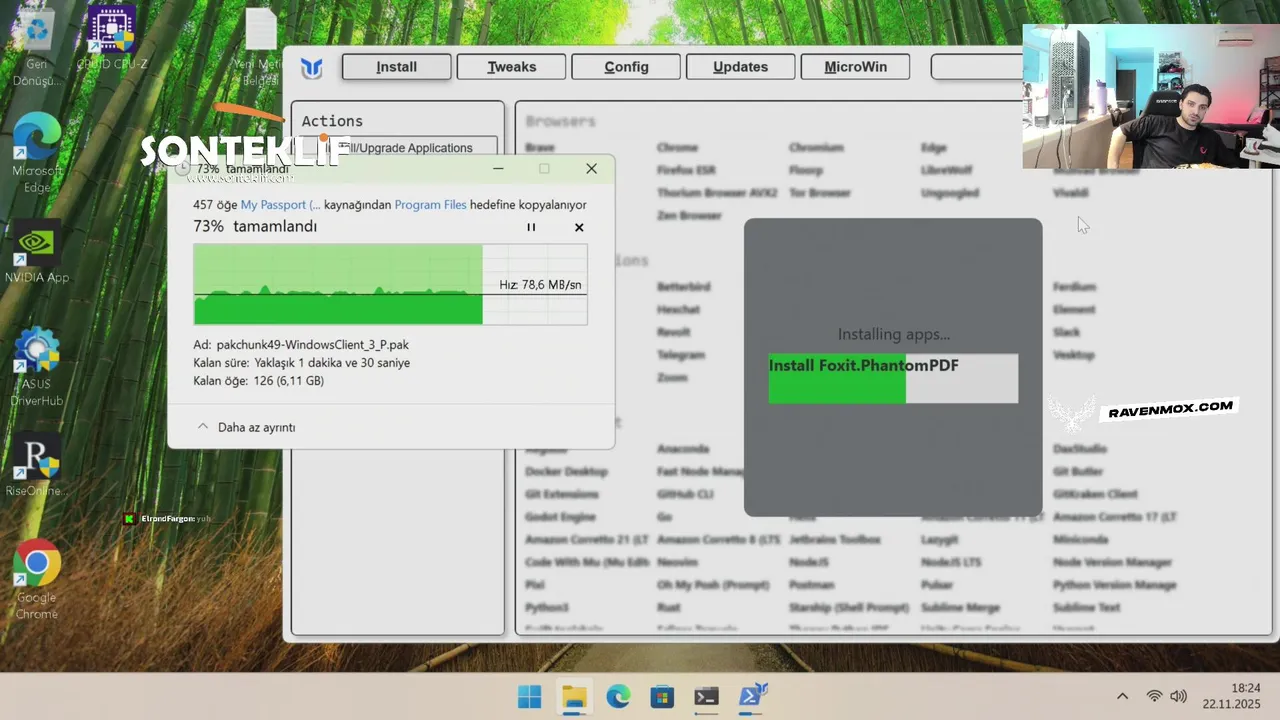Select Node Version Manager application
1280x720 pixels.
click(x=1112, y=562)
